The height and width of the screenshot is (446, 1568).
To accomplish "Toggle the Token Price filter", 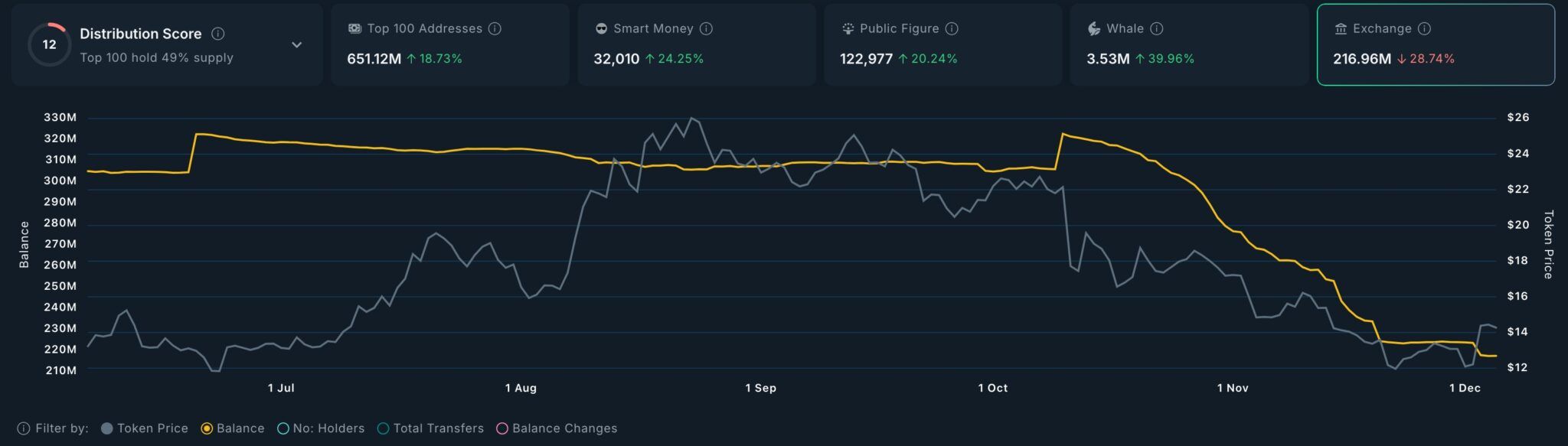I will [145, 428].
